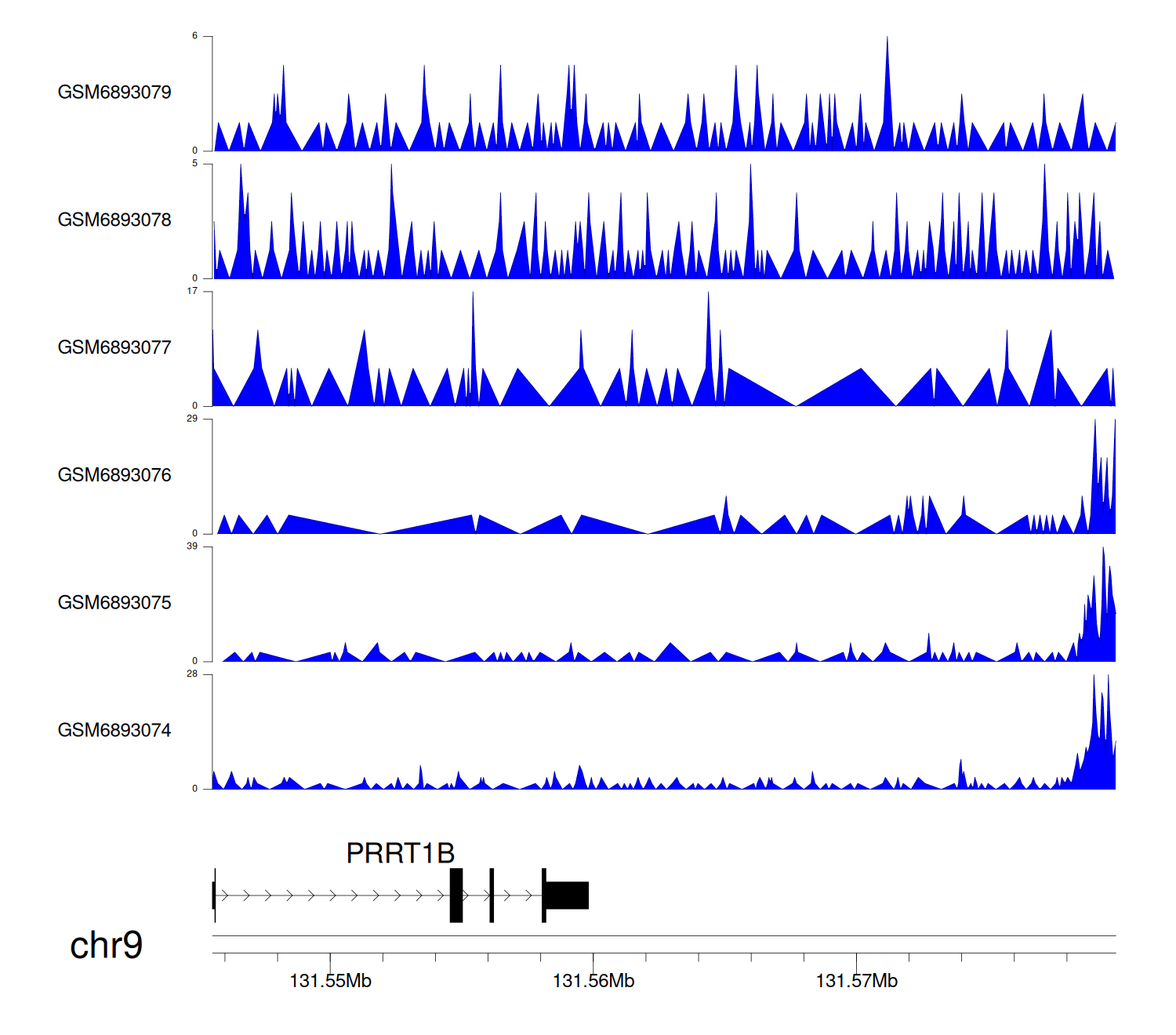Click the wide second exon of PRRT1B
The height and width of the screenshot is (1035, 1176).
[x=456, y=895]
